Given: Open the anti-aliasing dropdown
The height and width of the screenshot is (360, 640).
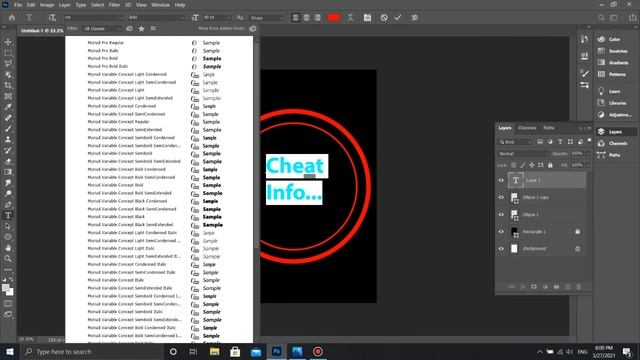Looking at the screenshot, I should (267, 18).
